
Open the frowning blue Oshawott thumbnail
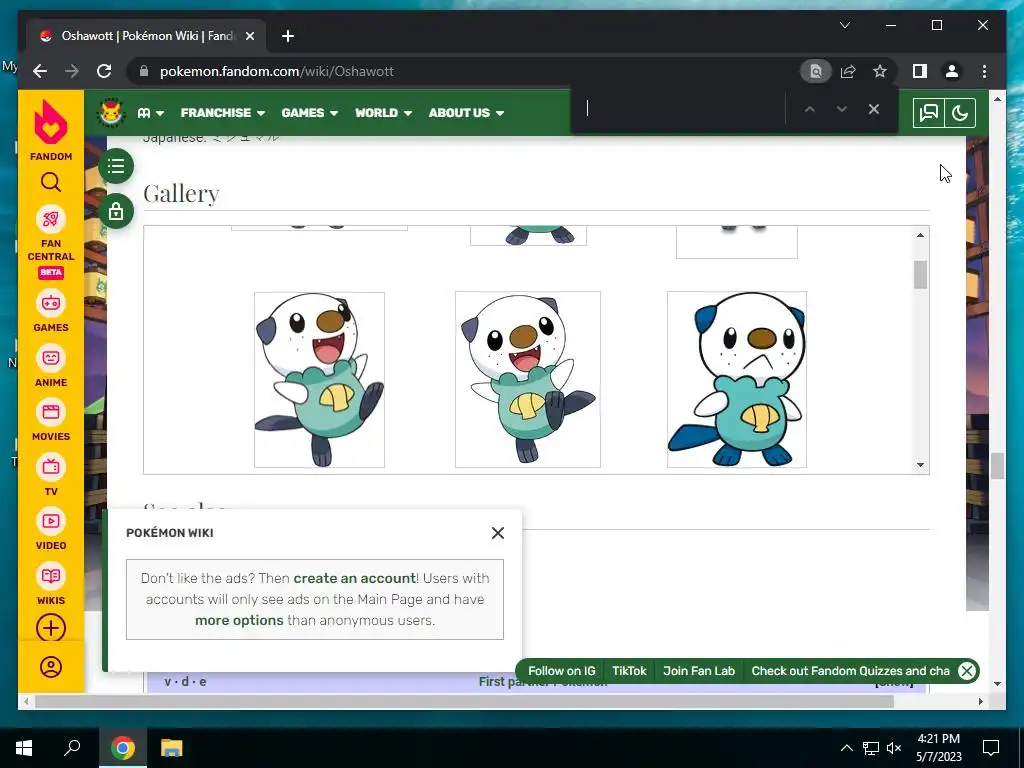[737, 379]
